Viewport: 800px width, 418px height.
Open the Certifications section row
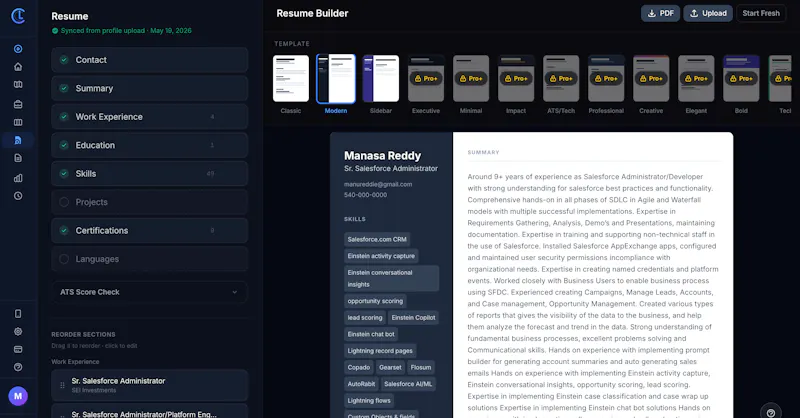point(149,231)
